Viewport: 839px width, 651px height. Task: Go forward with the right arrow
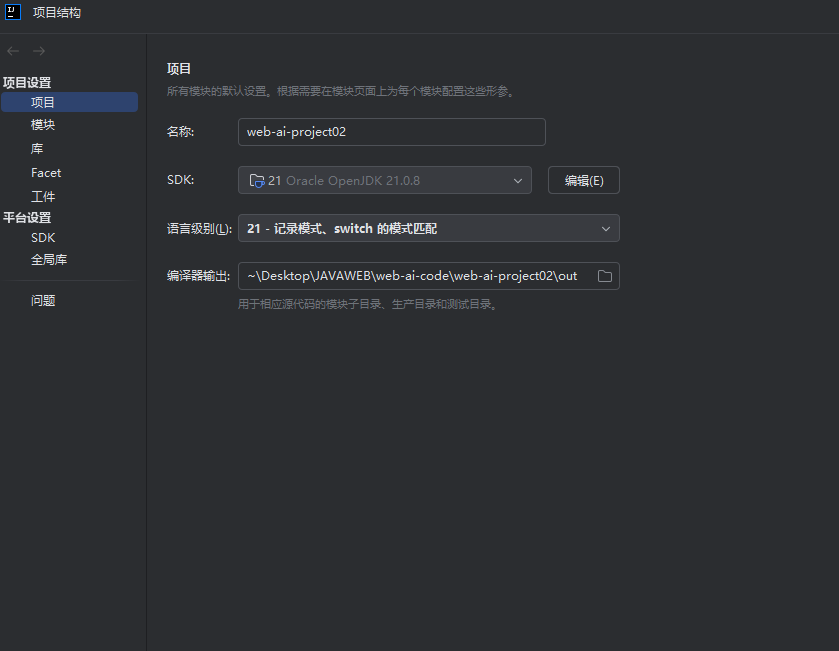pyautogui.click(x=39, y=51)
